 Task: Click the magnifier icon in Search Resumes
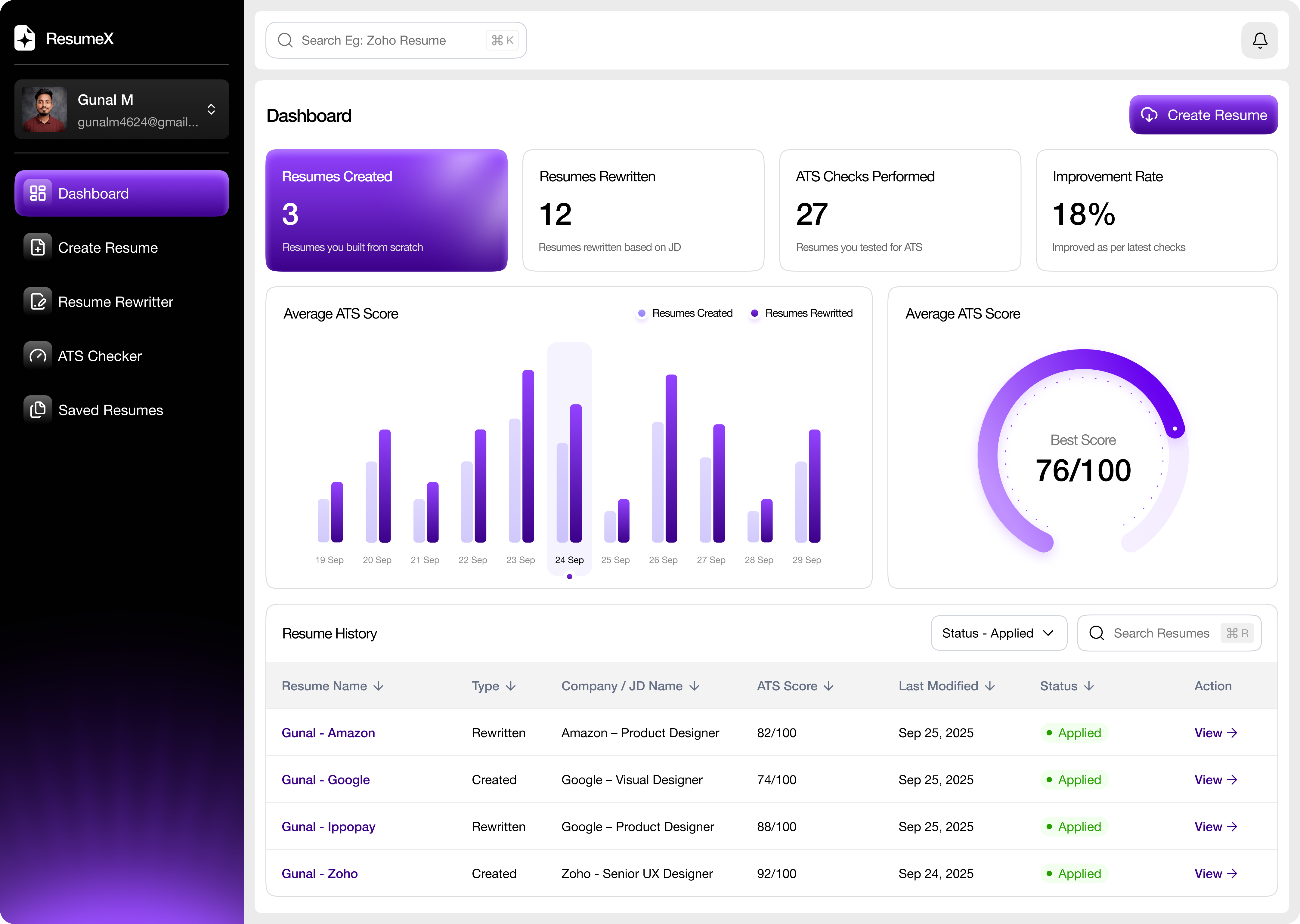(1096, 633)
